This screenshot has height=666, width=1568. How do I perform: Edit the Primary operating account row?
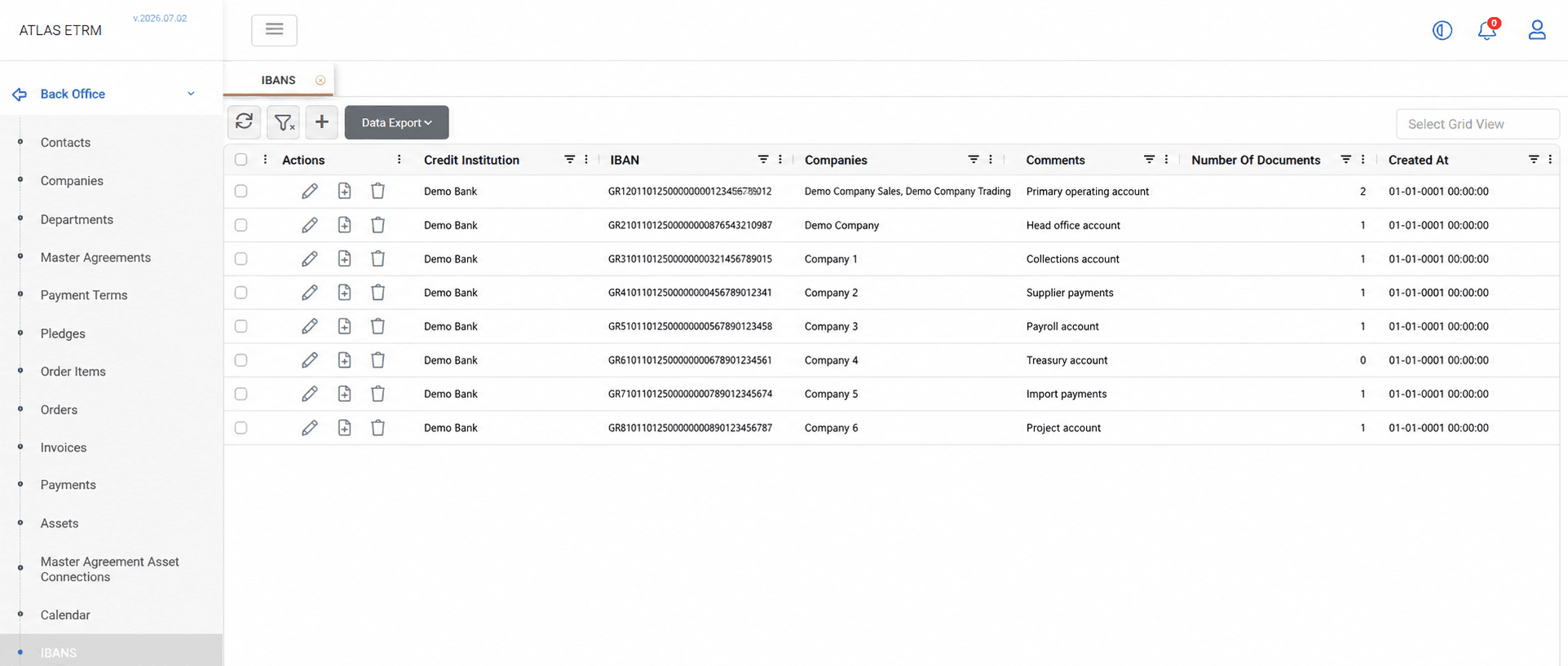(309, 192)
